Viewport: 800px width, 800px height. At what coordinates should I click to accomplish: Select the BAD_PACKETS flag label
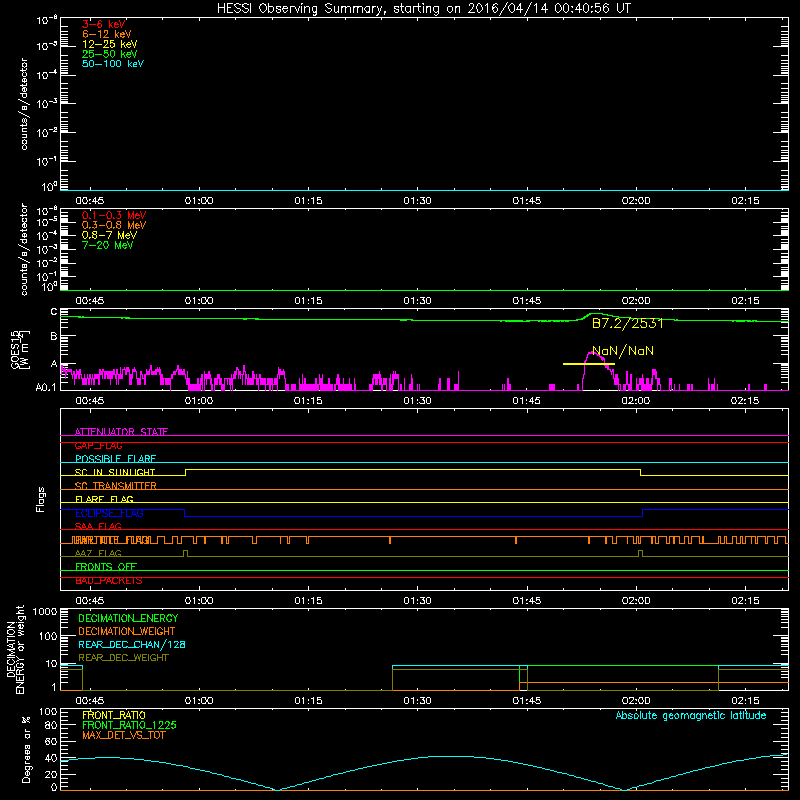[108, 581]
